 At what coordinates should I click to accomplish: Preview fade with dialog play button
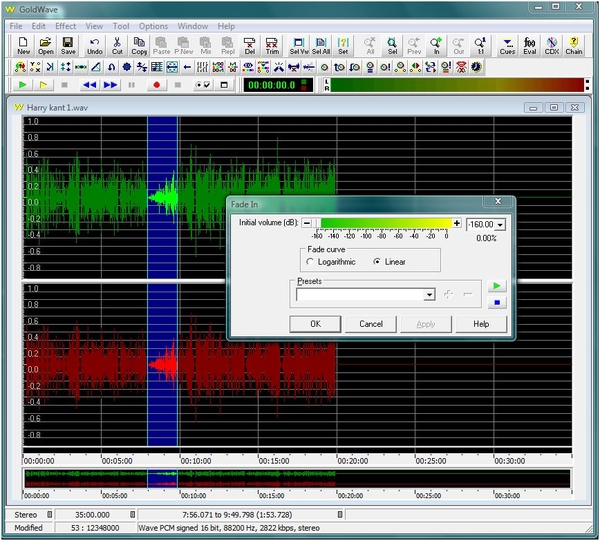pyautogui.click(x=497, y=286)
